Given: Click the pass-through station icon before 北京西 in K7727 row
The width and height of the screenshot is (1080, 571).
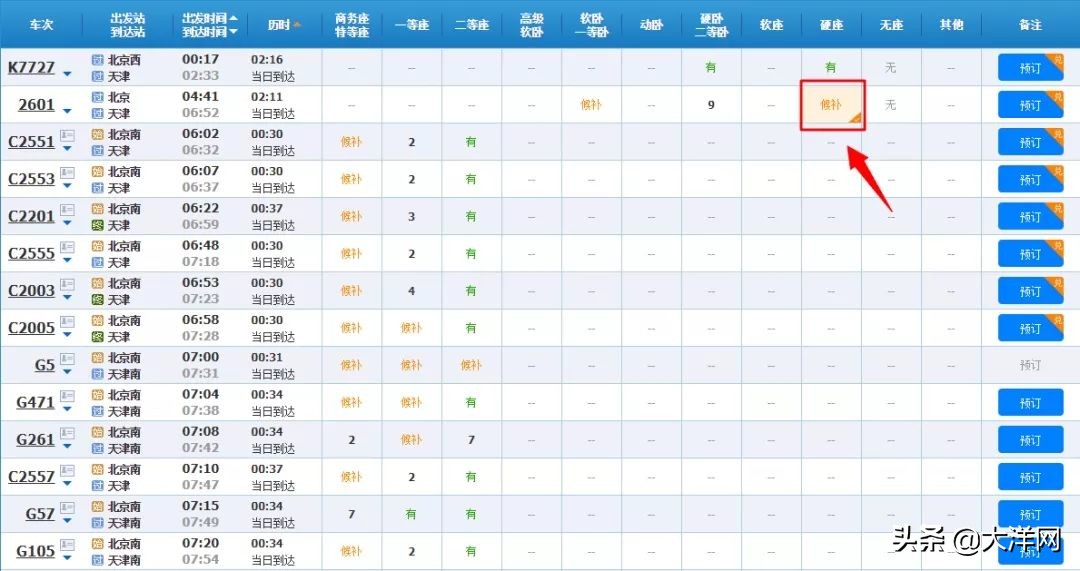Looking at the screenshot, I should 97,60.
